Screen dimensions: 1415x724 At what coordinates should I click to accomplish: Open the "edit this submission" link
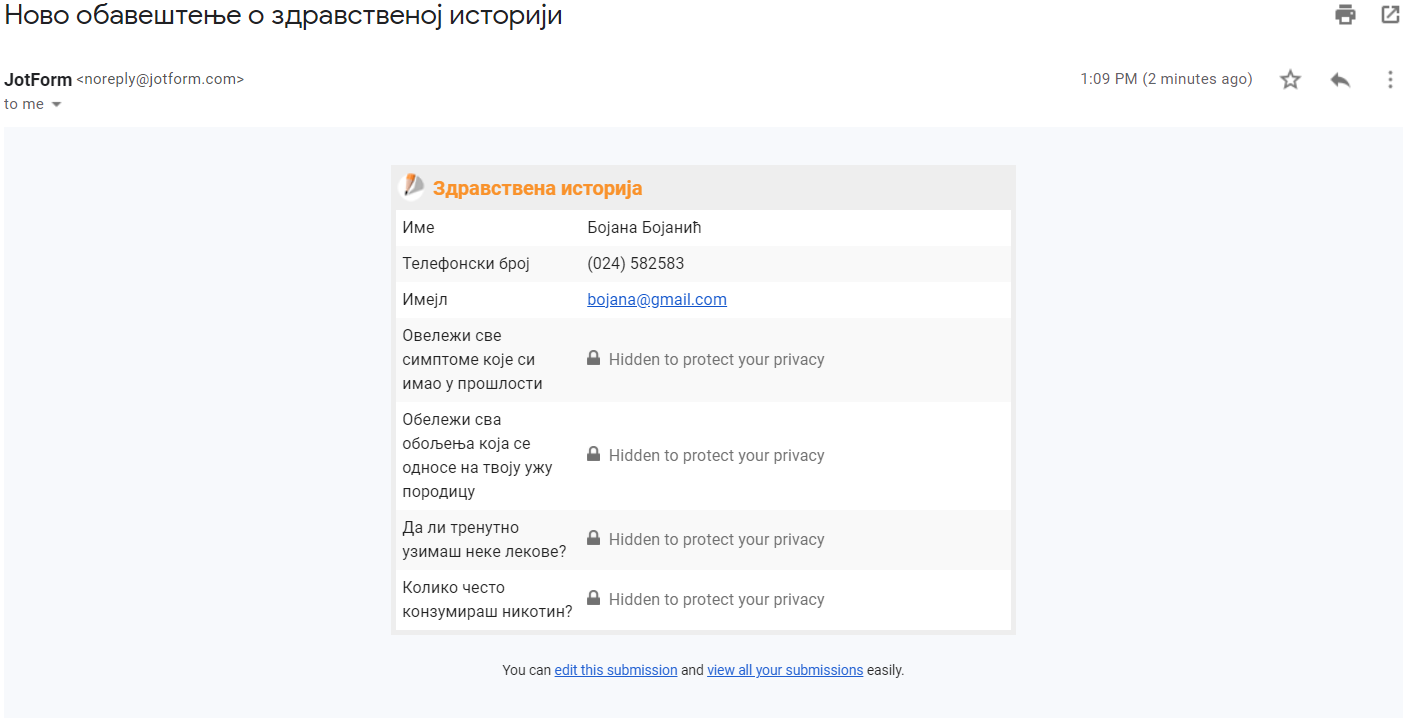pos(615,670)
